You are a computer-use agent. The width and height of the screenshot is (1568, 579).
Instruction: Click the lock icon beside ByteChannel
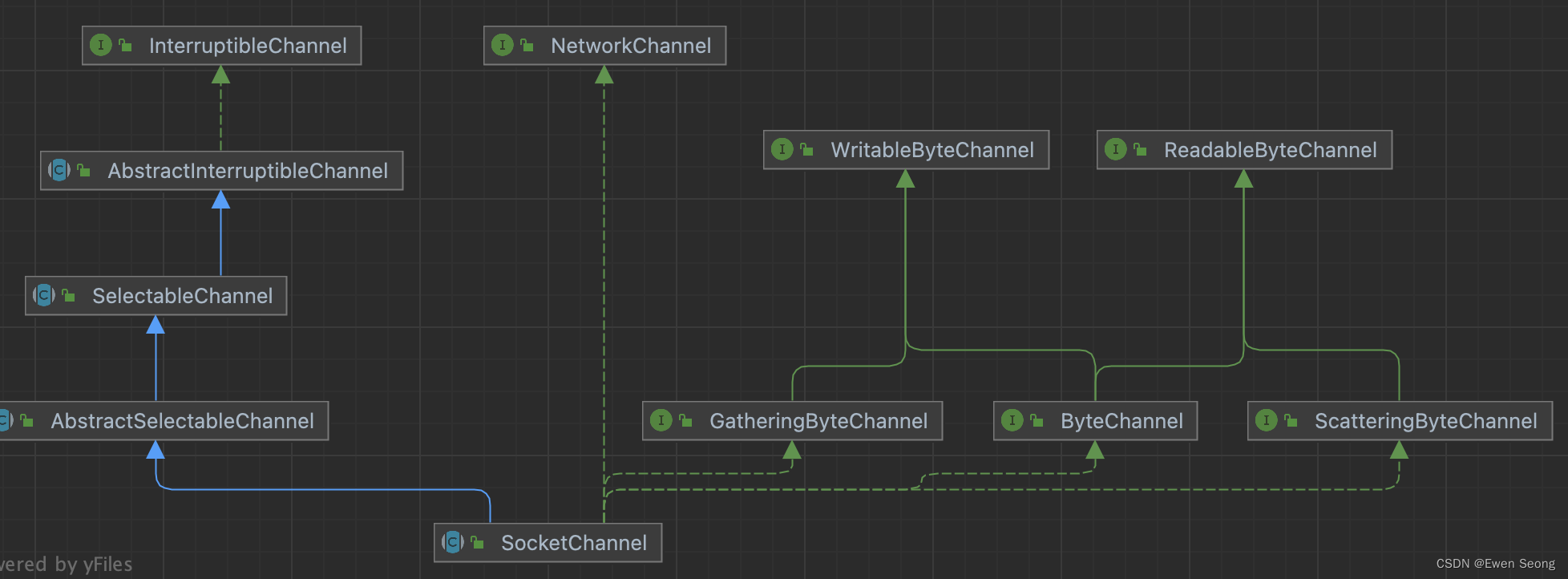1037,420
